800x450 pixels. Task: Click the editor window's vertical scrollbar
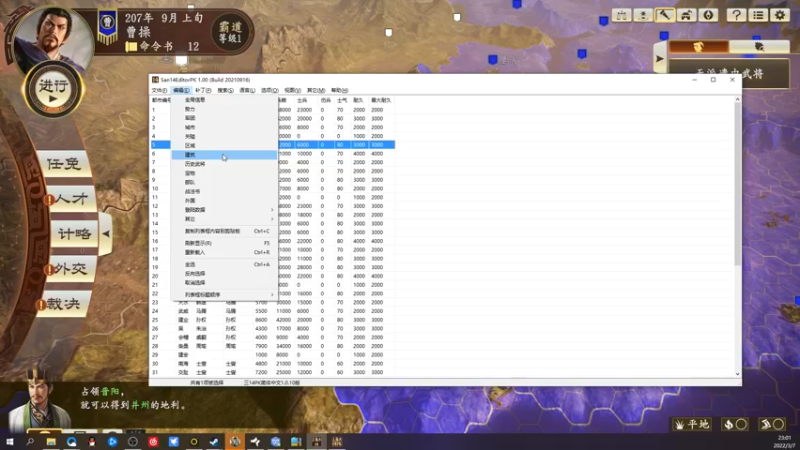(737, 184)
